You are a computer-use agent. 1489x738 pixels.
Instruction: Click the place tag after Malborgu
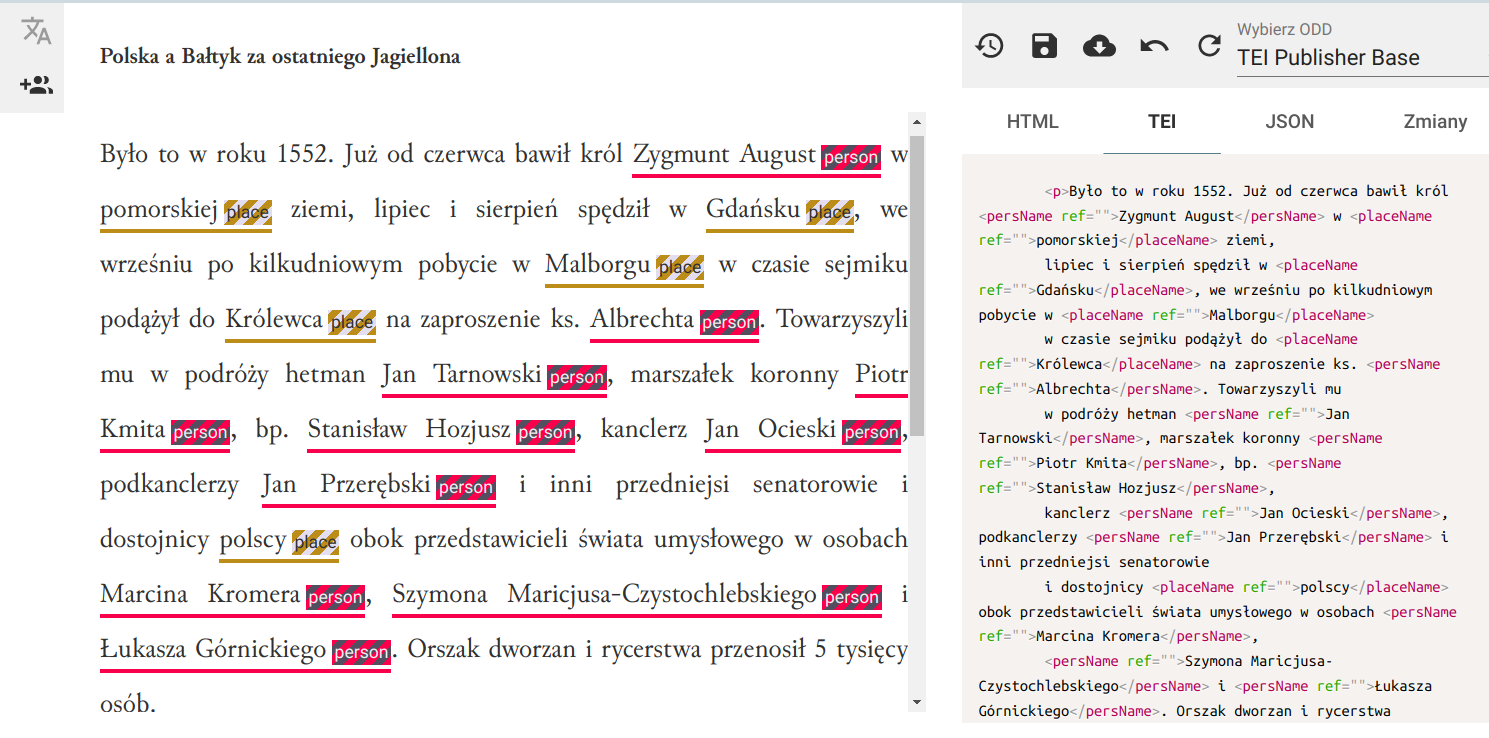(680, 267)
